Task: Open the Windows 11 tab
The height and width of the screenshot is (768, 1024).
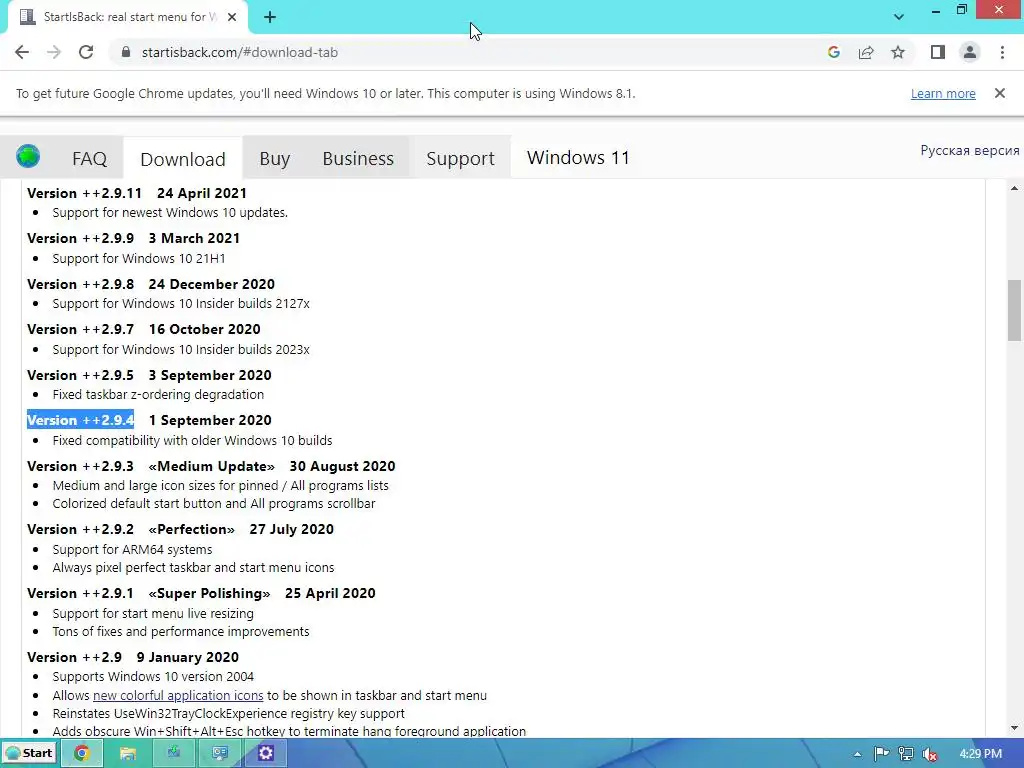Action: click(578, 158)
